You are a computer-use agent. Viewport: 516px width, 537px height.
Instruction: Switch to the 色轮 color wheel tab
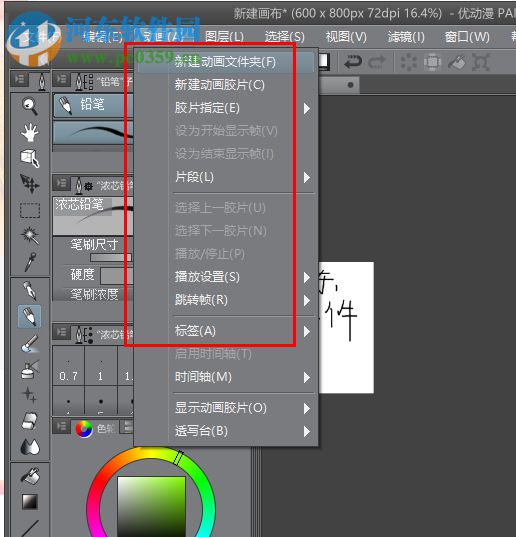95,429
